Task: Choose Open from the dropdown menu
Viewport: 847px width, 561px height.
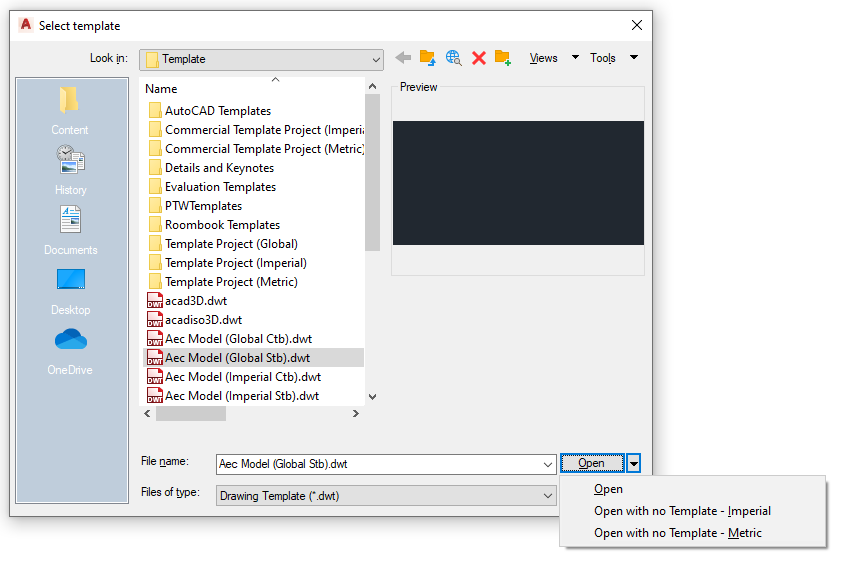Action: point(608,489)
